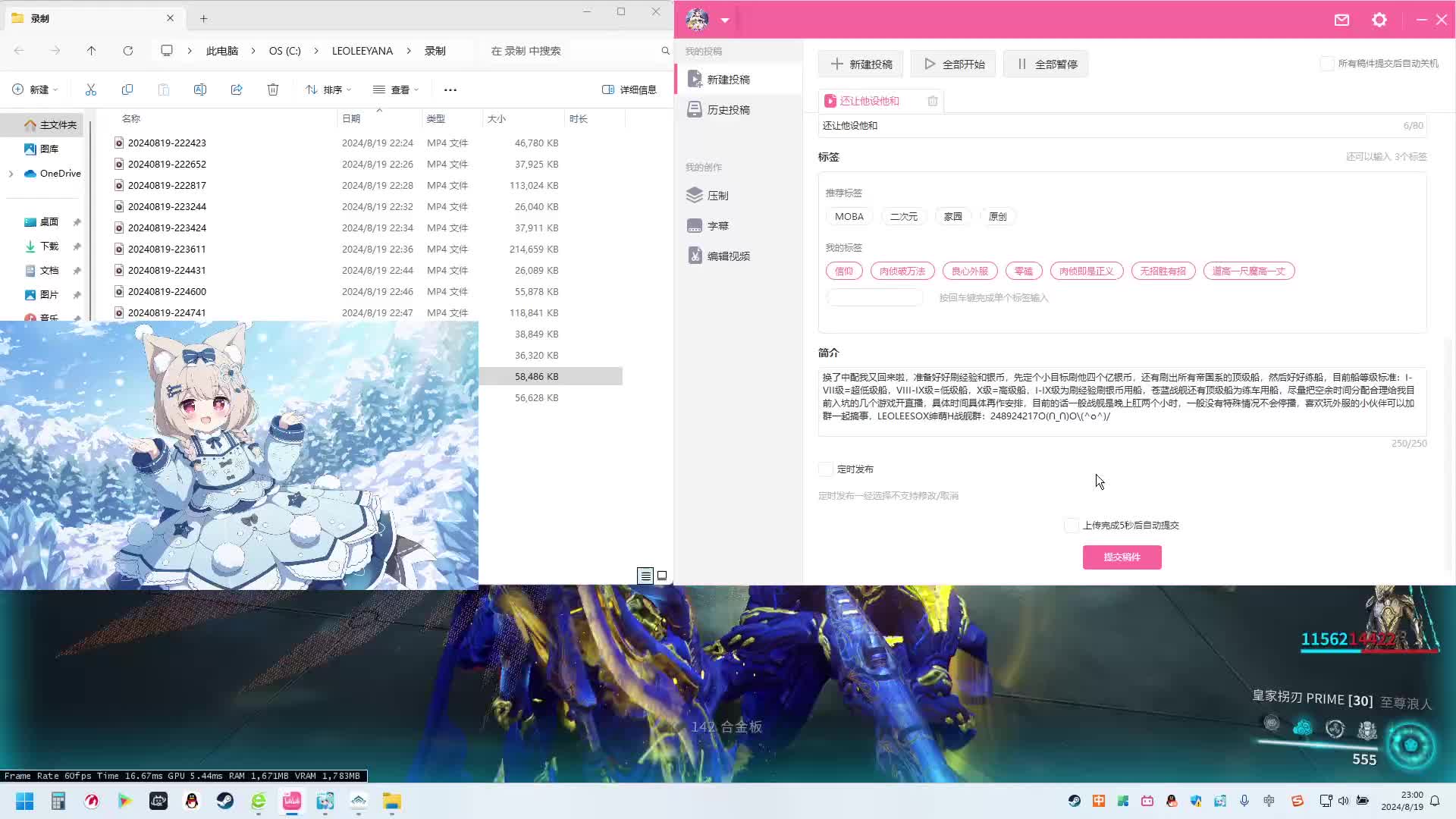This screenshot has width=1456, height=819.
Task: Click the 全部开始 button
Action: (954, 64)
